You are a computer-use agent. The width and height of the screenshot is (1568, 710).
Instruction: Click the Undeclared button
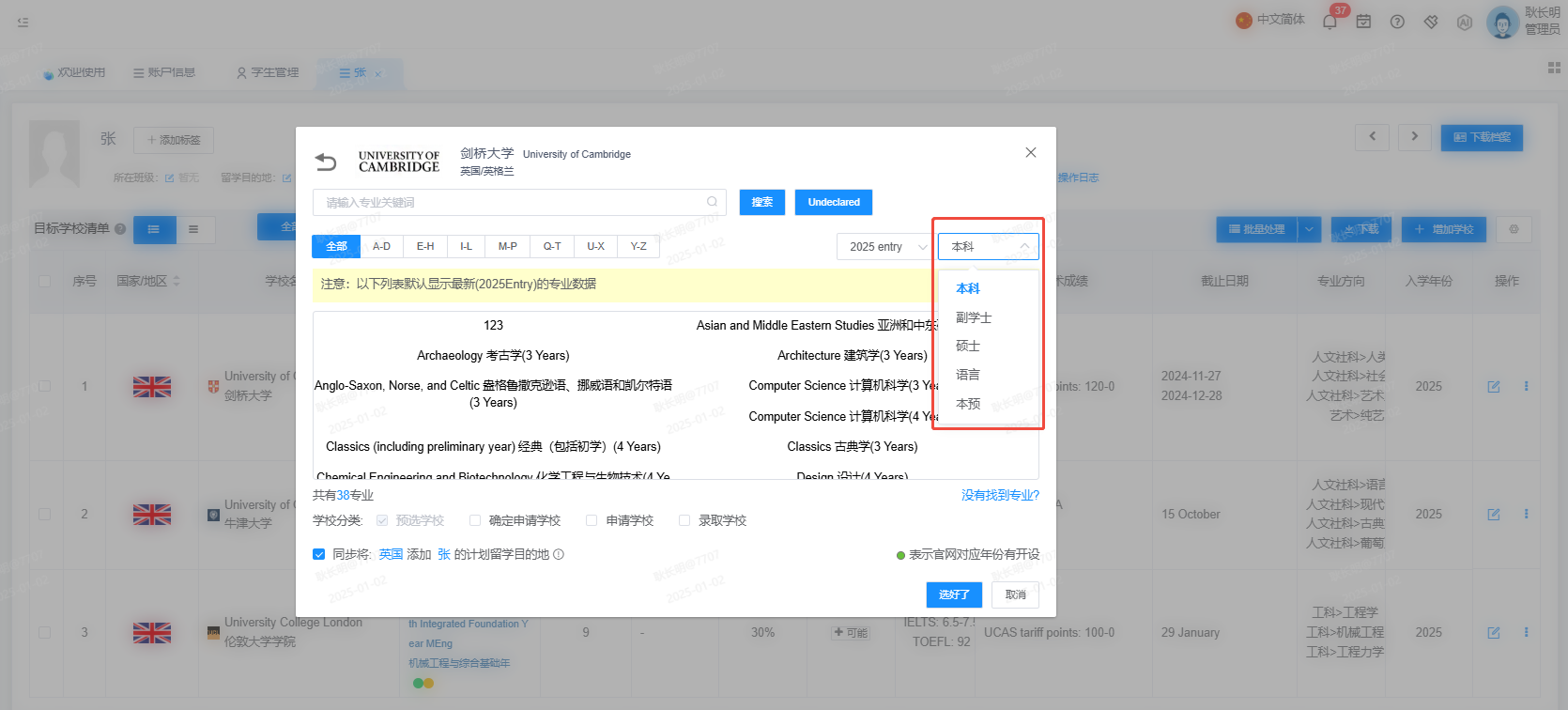(x=834, y=202)
